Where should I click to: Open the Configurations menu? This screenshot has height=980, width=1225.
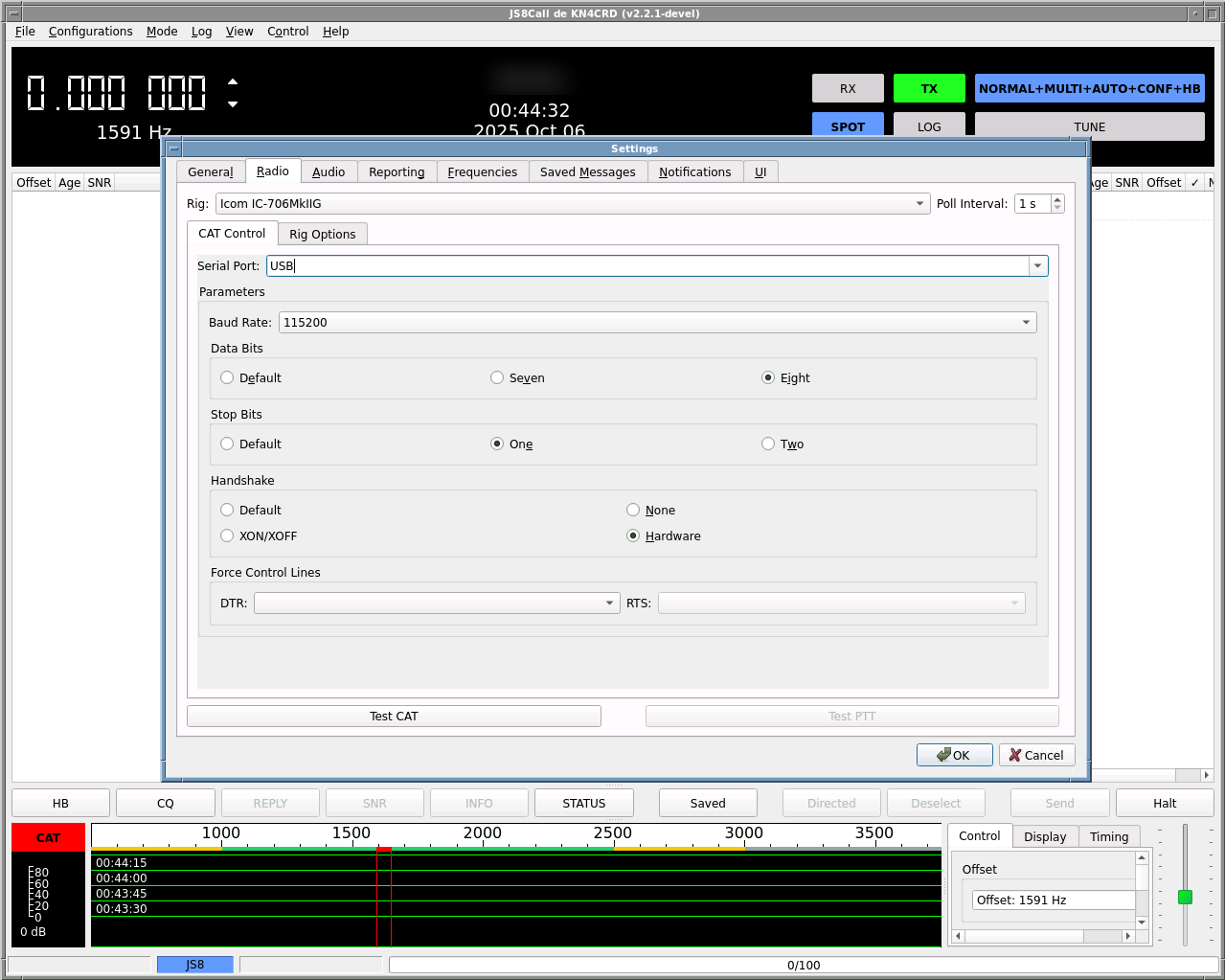(x=90, y=31)
